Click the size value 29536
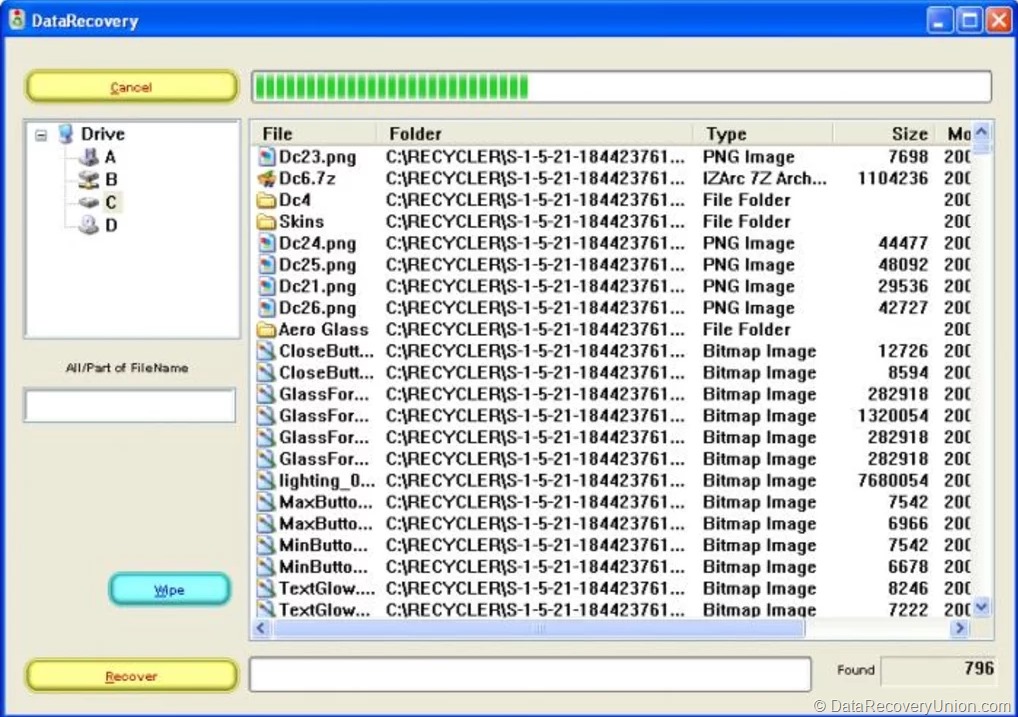Screen dimensions: 1018x717 click(903, 286)
